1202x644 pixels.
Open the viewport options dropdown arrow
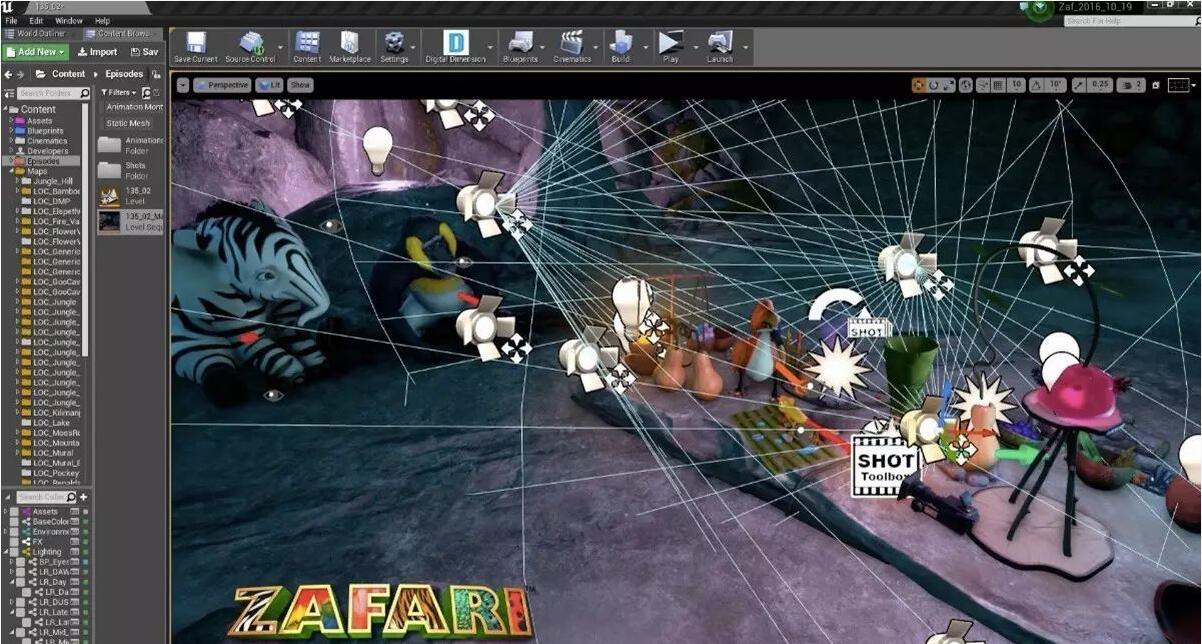[x=182, y=85]
